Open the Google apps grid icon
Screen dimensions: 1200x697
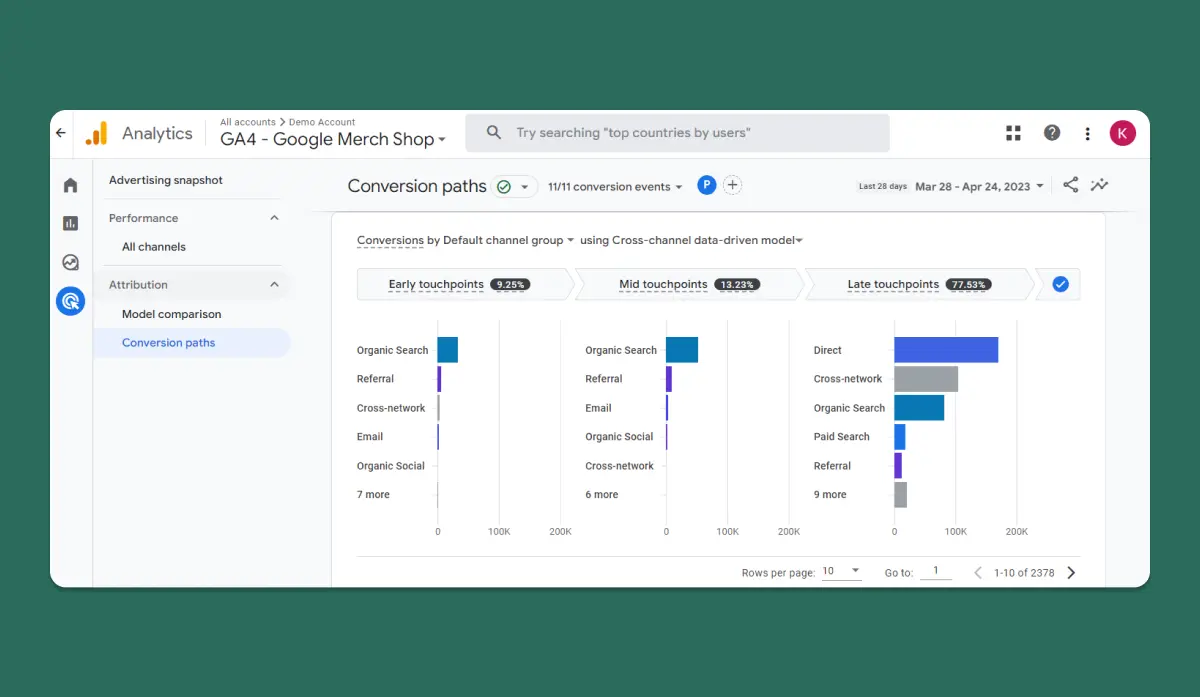1013,133
